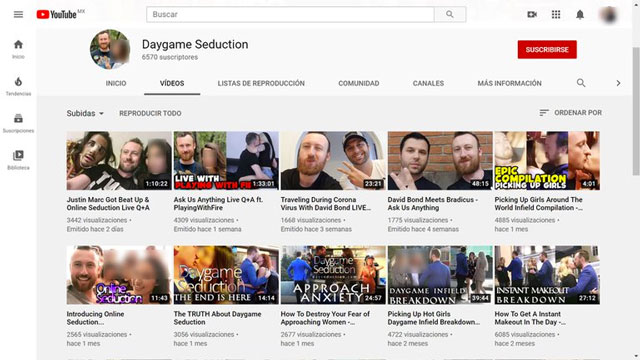Search within the channel using magnifier
This screenshot has height=360, width=640.
581,83
